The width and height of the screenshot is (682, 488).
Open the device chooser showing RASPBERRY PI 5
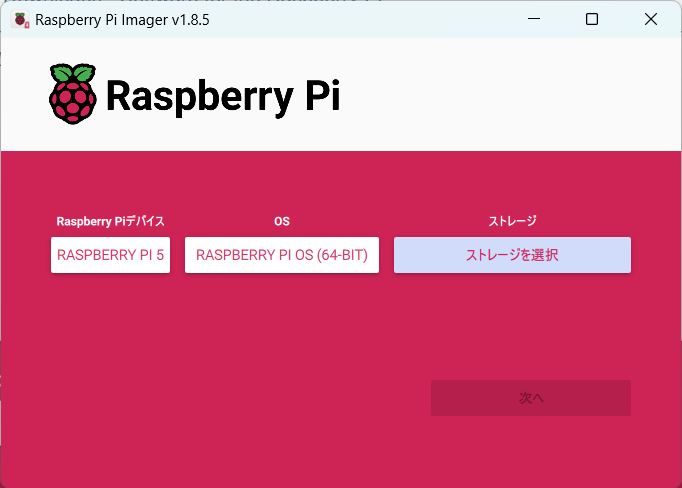coord(110,255)
